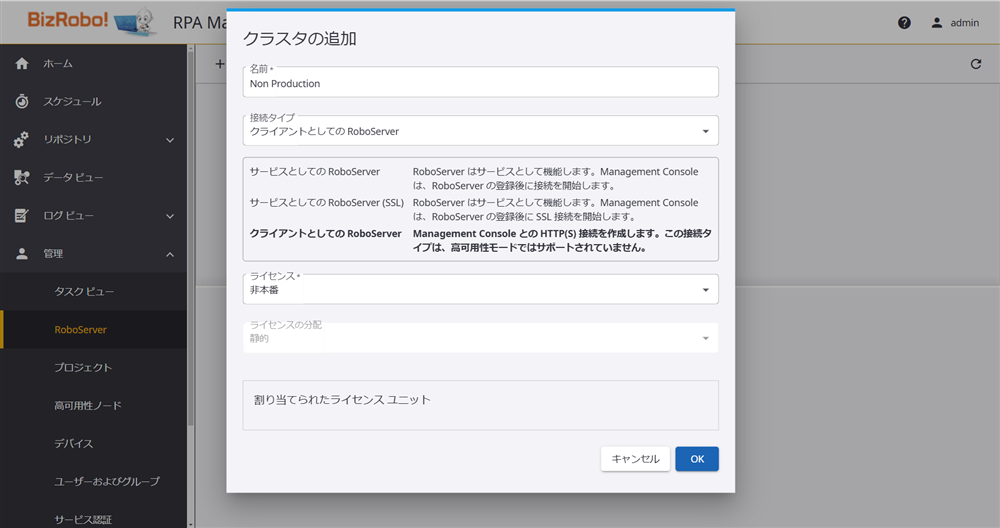This screenshot has height=528, width=1000.
Task: Click the キャンセル button
Action: [x=635, y=459]
